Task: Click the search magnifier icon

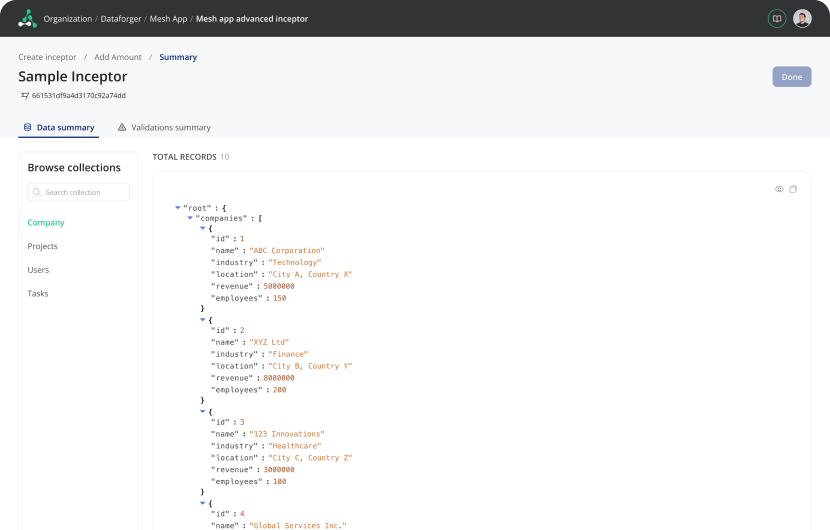Action: pyautogui.click(x=37, y=192)
